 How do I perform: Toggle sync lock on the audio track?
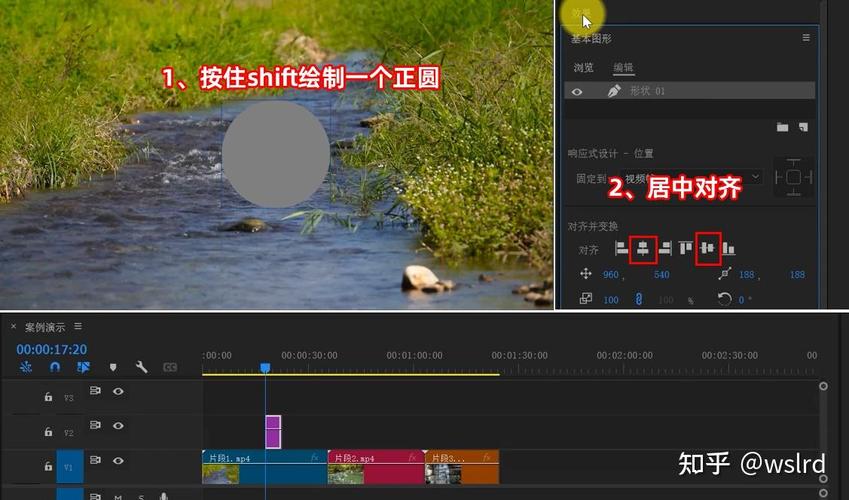[95, 496]
